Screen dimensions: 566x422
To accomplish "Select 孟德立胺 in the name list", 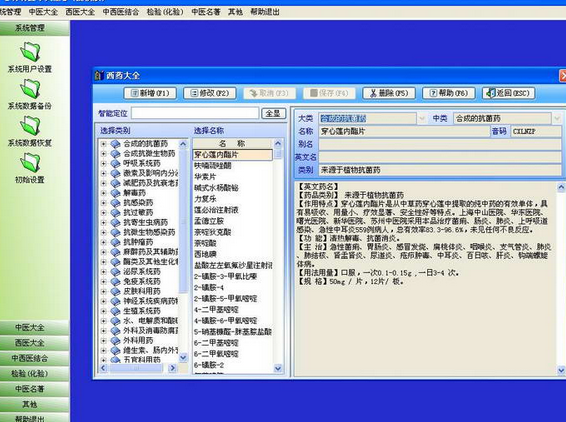I will [209, 221].
